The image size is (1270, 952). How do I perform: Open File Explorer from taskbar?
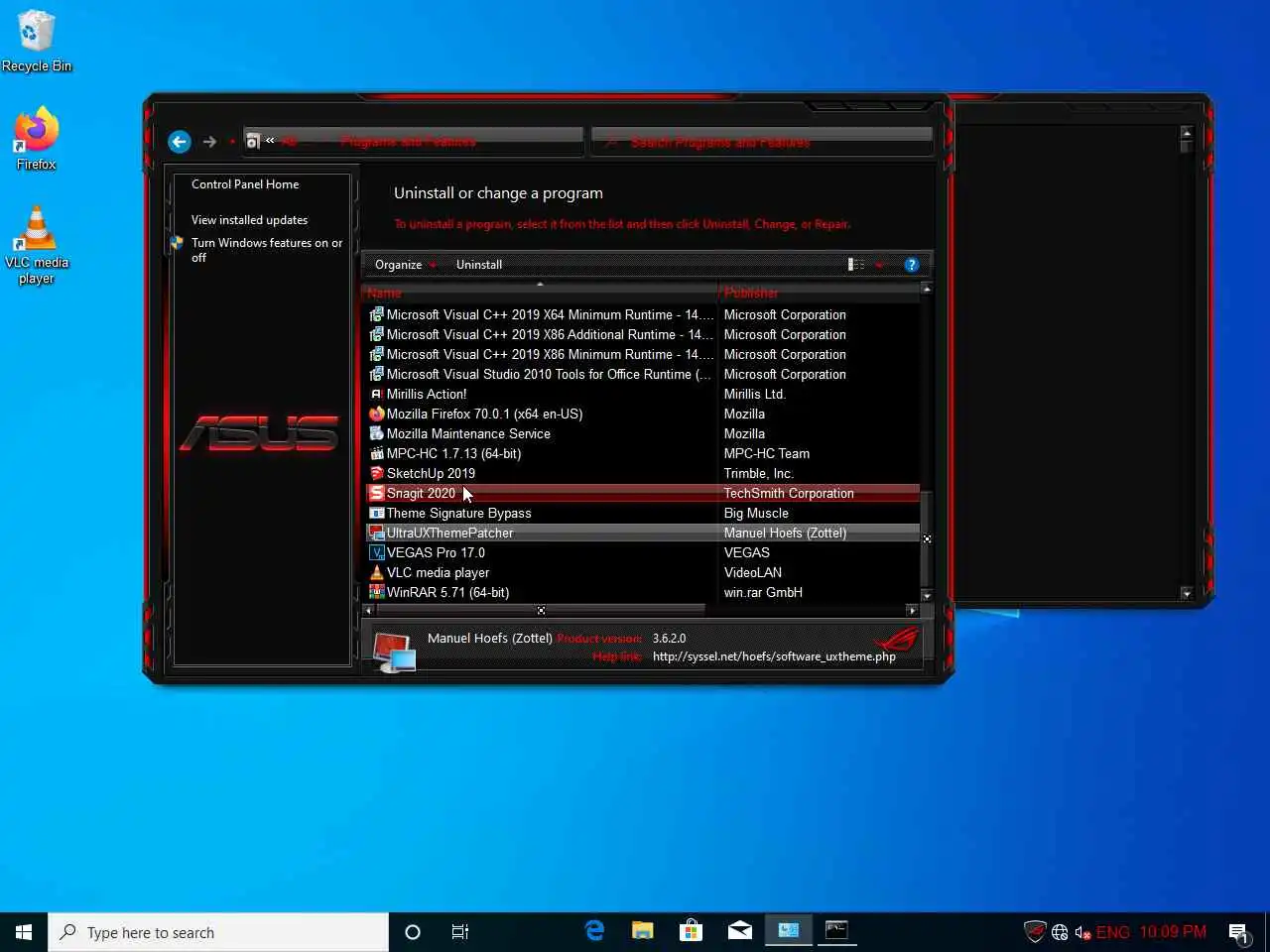pyautogui.click(x=643, y=931)
